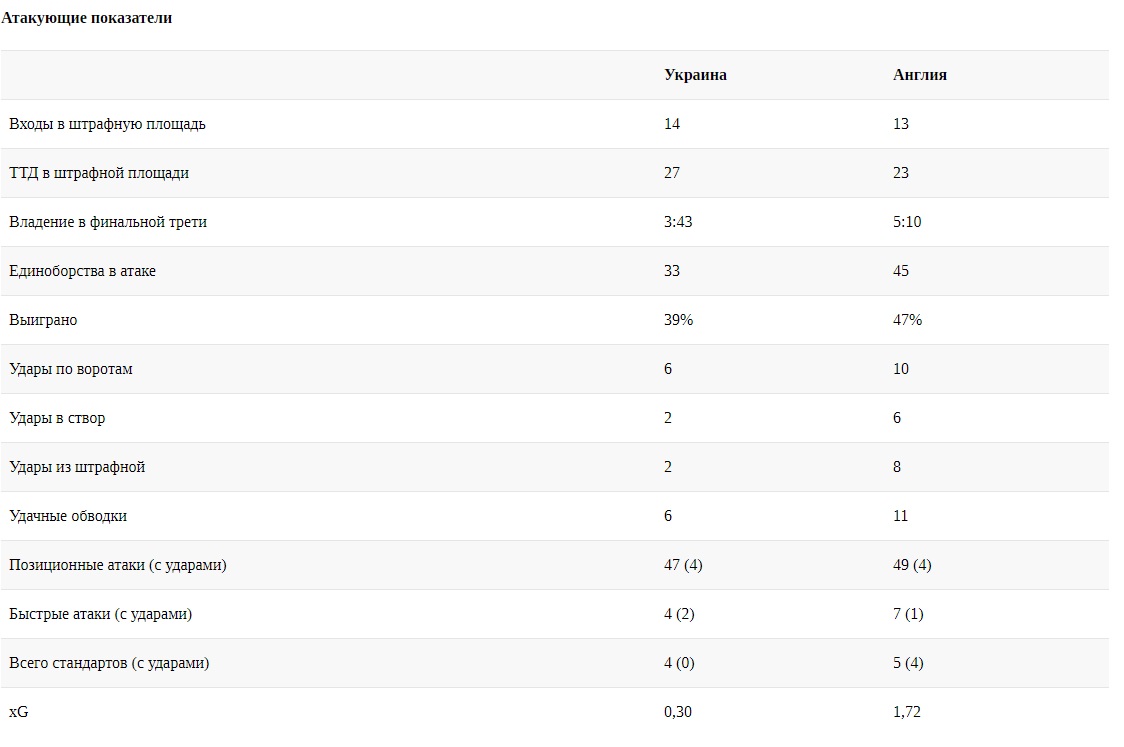Click the 'Всего стандартов (с ударами)' label
The height and width of the screenshot is (747, 1124).
coord(109,663)
